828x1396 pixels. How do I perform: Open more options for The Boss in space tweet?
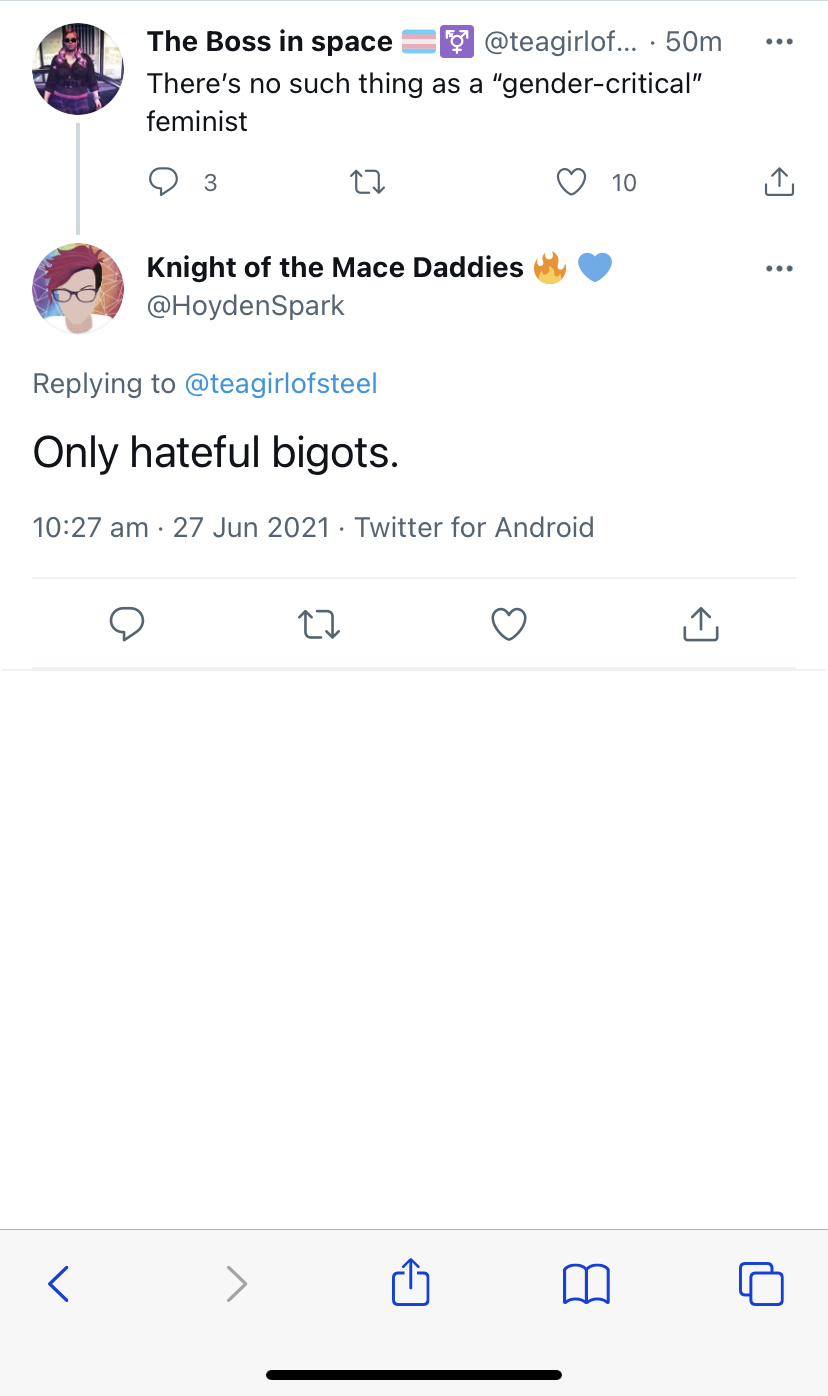[779, 42]
